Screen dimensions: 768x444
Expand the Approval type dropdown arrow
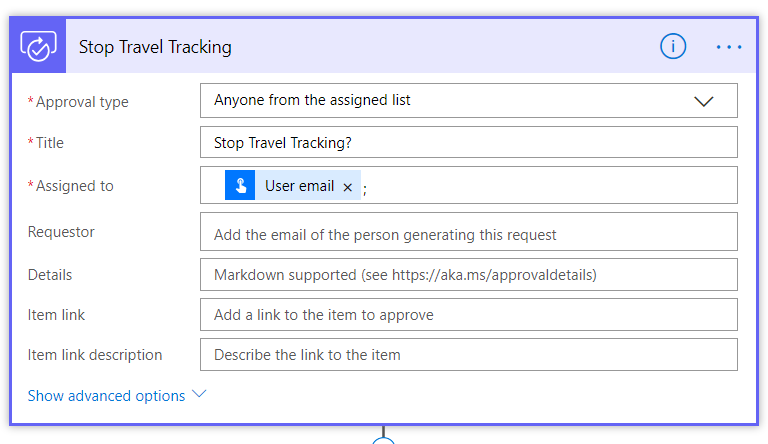point(704,101)
